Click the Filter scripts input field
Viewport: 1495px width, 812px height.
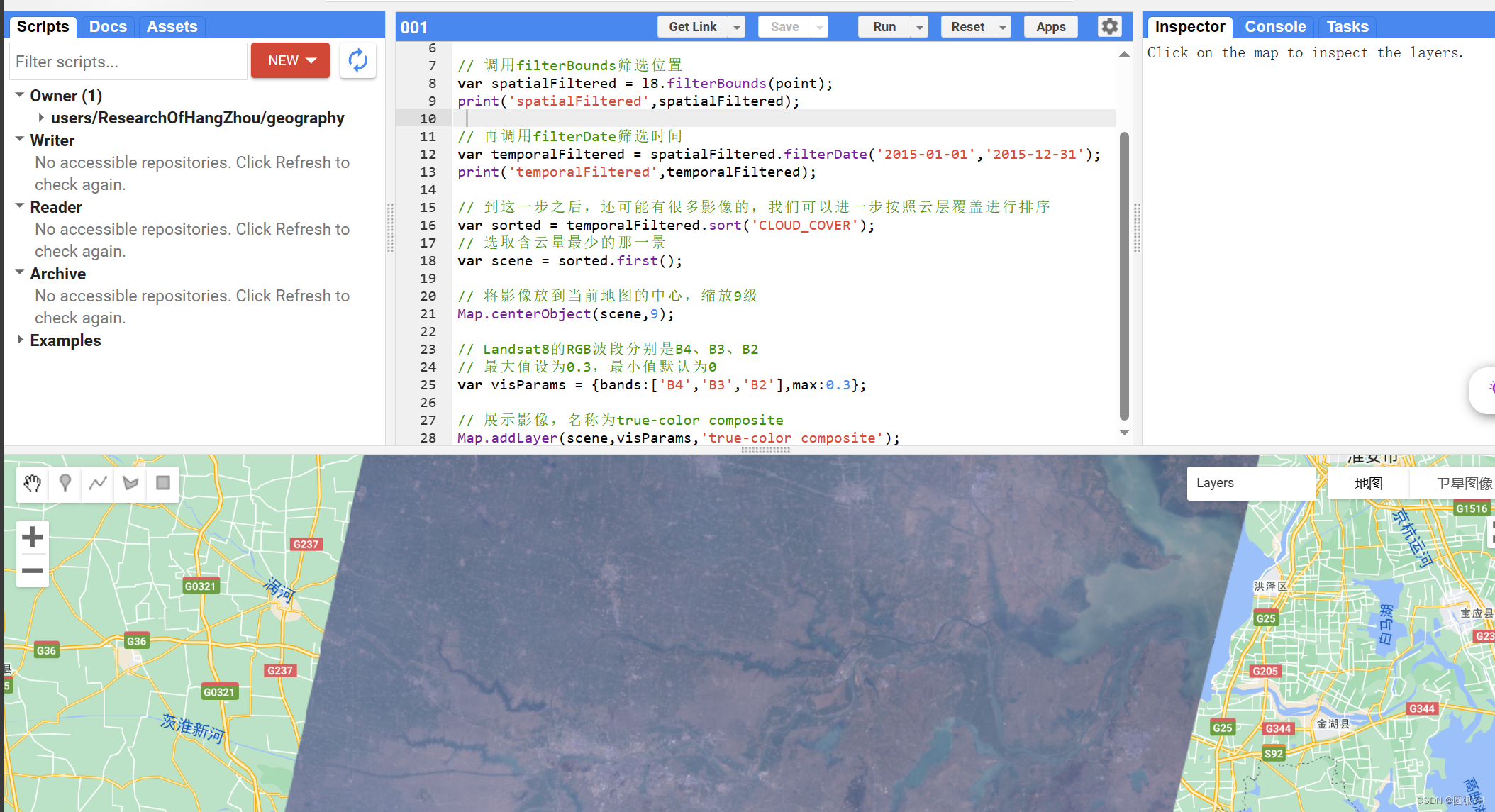128,61
